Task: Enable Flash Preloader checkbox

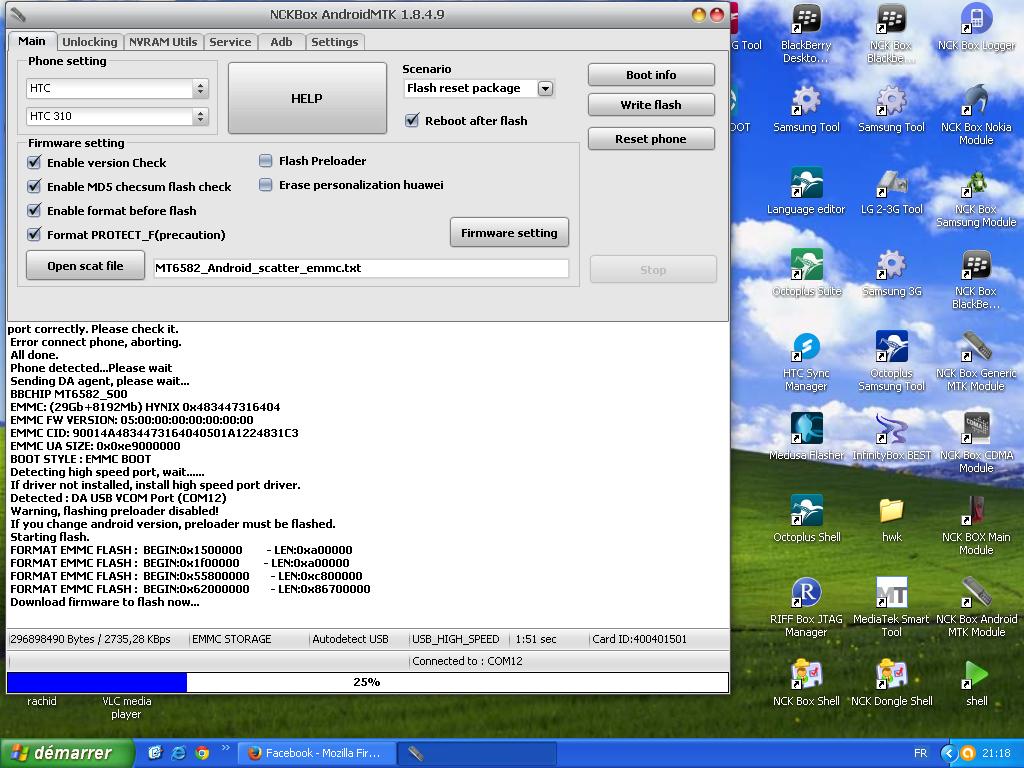Action: click(x=266, y=161)
